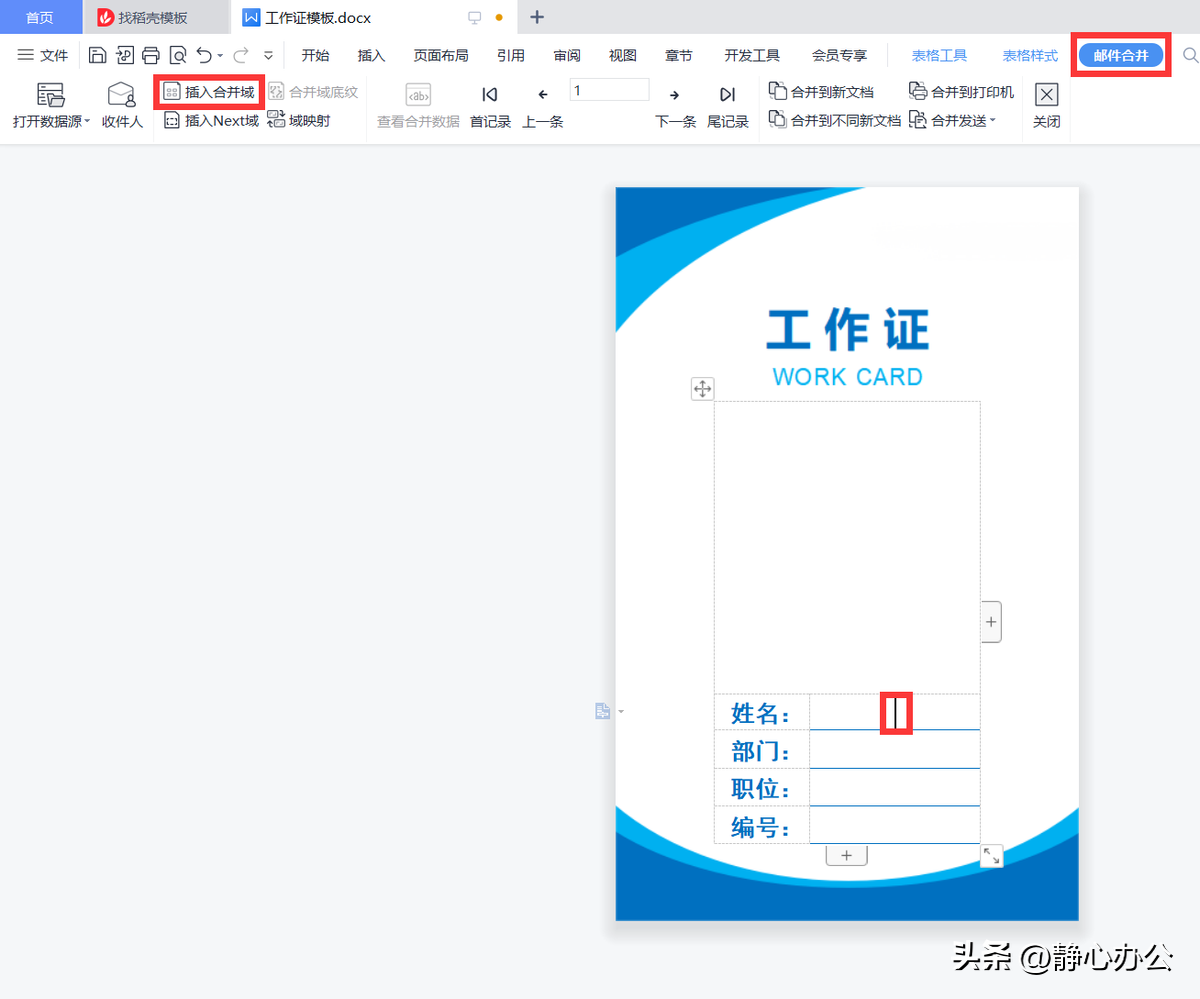Open the 会员专享 ribbon tab
This screenshot has width=1200, height=999.
pos(839,55)
